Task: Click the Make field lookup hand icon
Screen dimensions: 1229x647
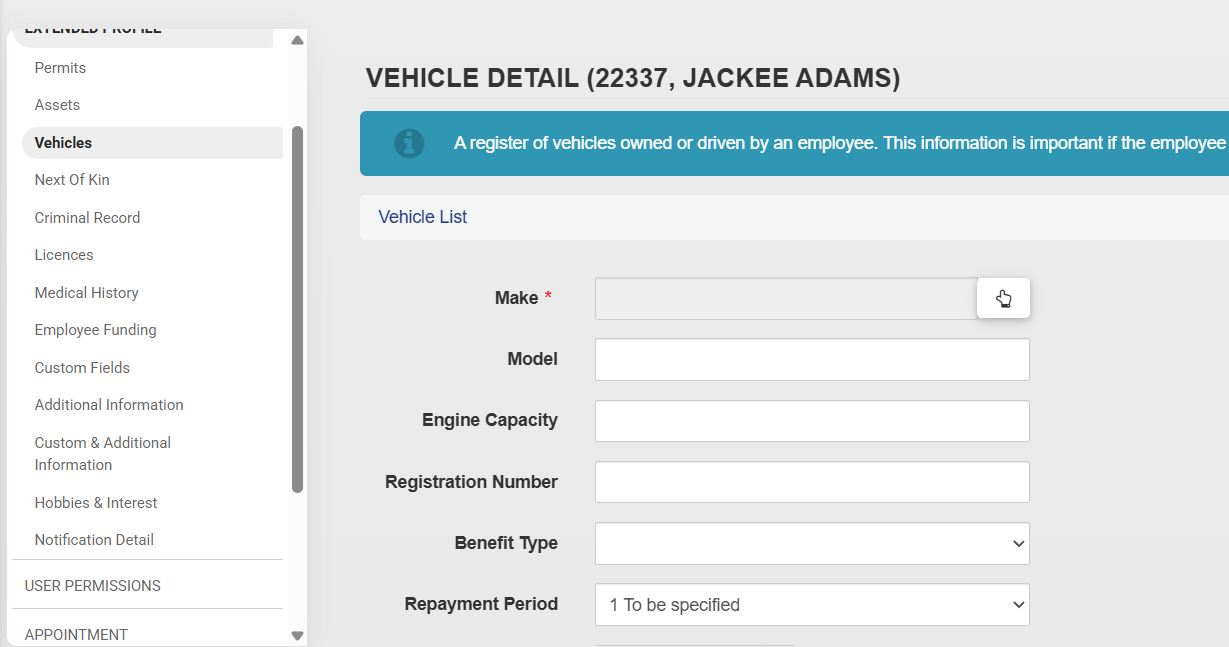Action: [x=1003, y=299]
